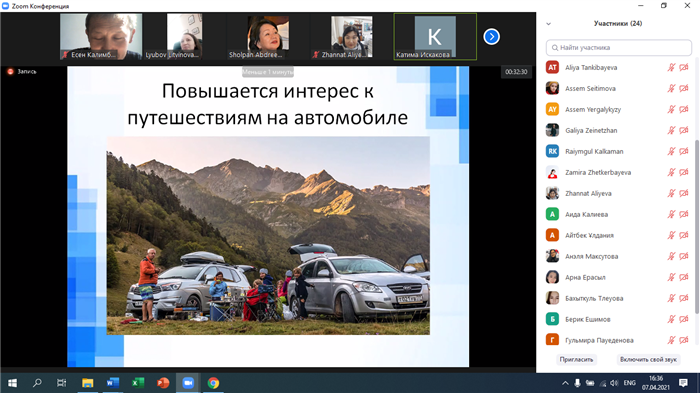The height and width of the screenshot is (393, 700).
Task: Click Гульмира Пауеденова muted microphone icon
Action: tap(671, 340)
